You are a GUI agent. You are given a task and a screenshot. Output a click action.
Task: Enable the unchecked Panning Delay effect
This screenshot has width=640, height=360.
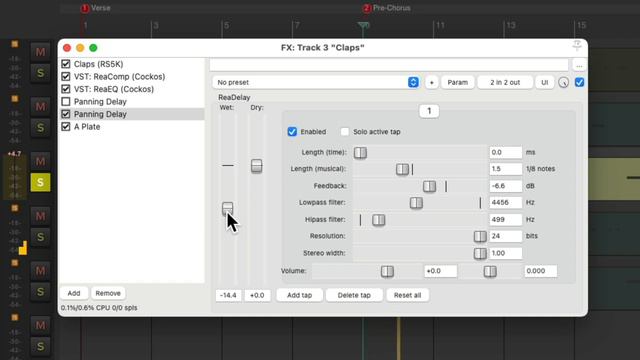[x=66, y=101]
